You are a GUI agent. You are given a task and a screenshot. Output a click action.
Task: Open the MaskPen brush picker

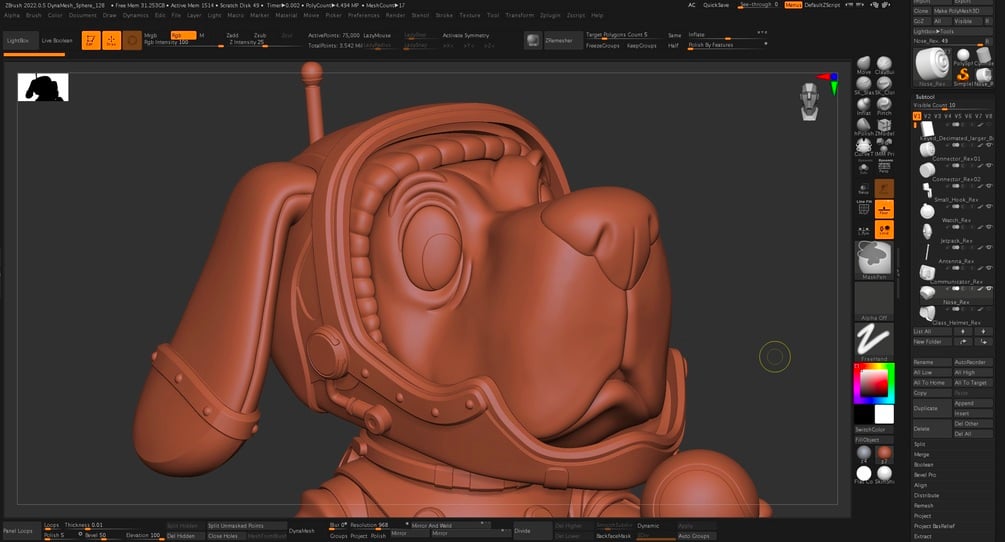(874, 260)
